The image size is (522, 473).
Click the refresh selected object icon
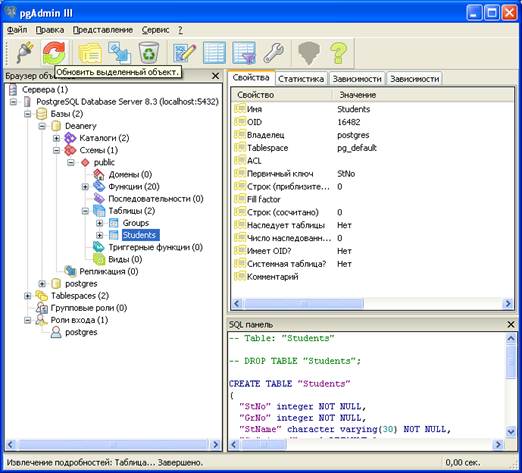[x=54, y=53]
